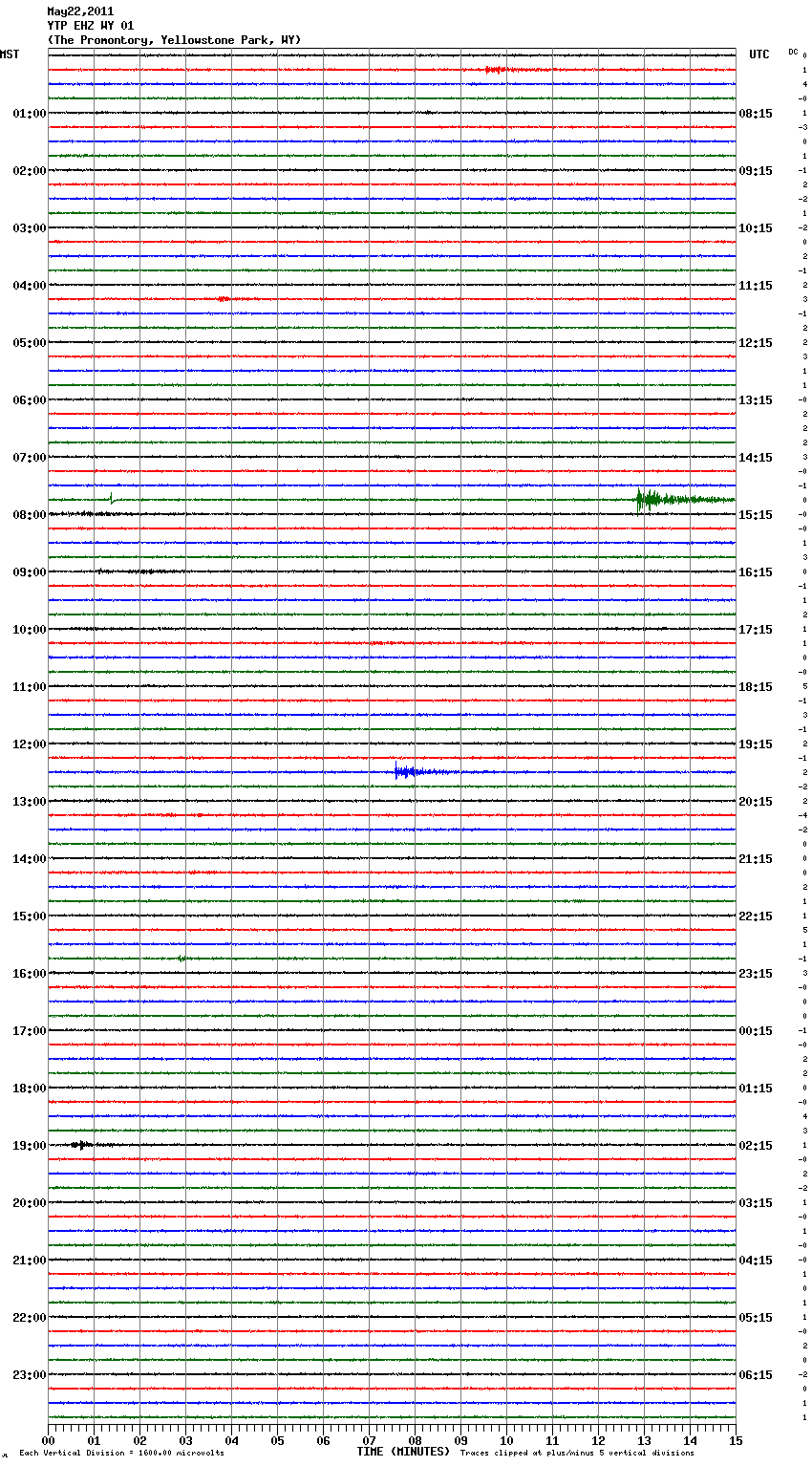The width and height of the screenshot is (812, 1466).
Task: Click the small green event before 16:00 MST
Action: (181, 958)
